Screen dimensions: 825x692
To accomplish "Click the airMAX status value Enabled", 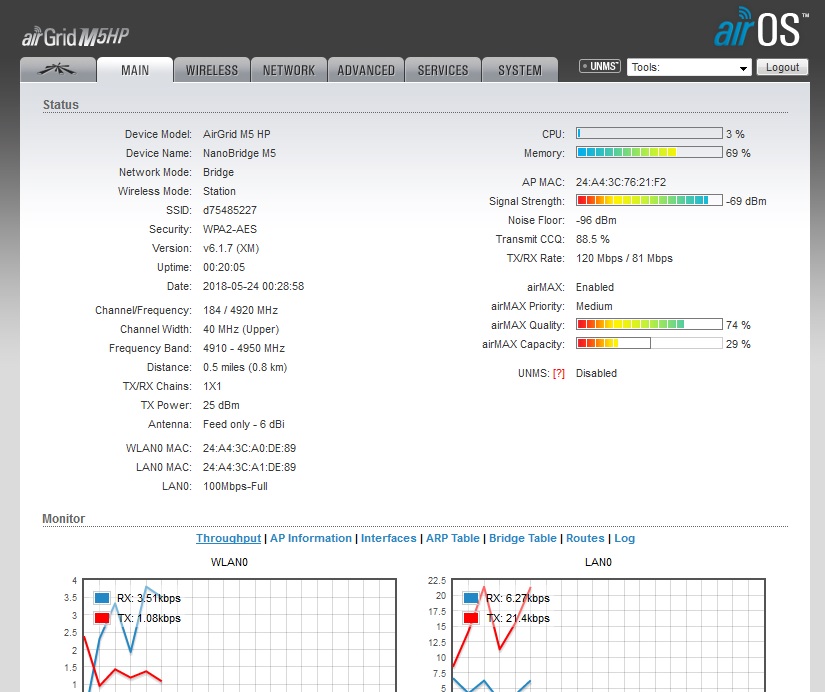I will coord(595,287).
